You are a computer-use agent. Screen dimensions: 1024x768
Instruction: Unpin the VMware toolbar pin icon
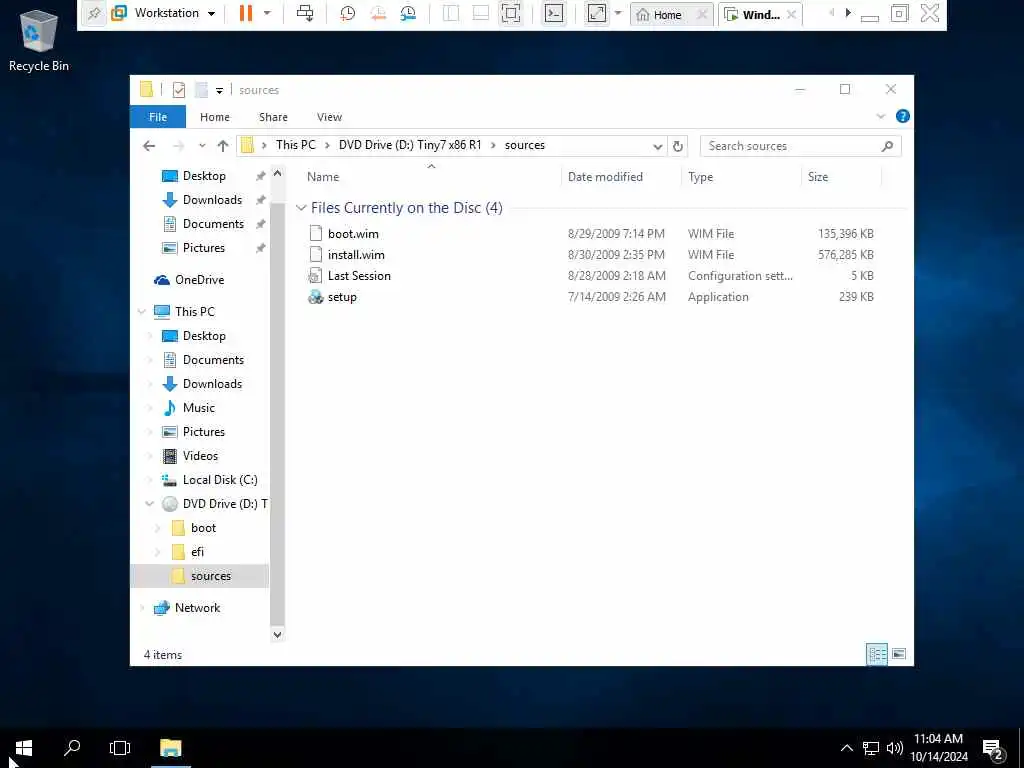[x=94, y=13]
